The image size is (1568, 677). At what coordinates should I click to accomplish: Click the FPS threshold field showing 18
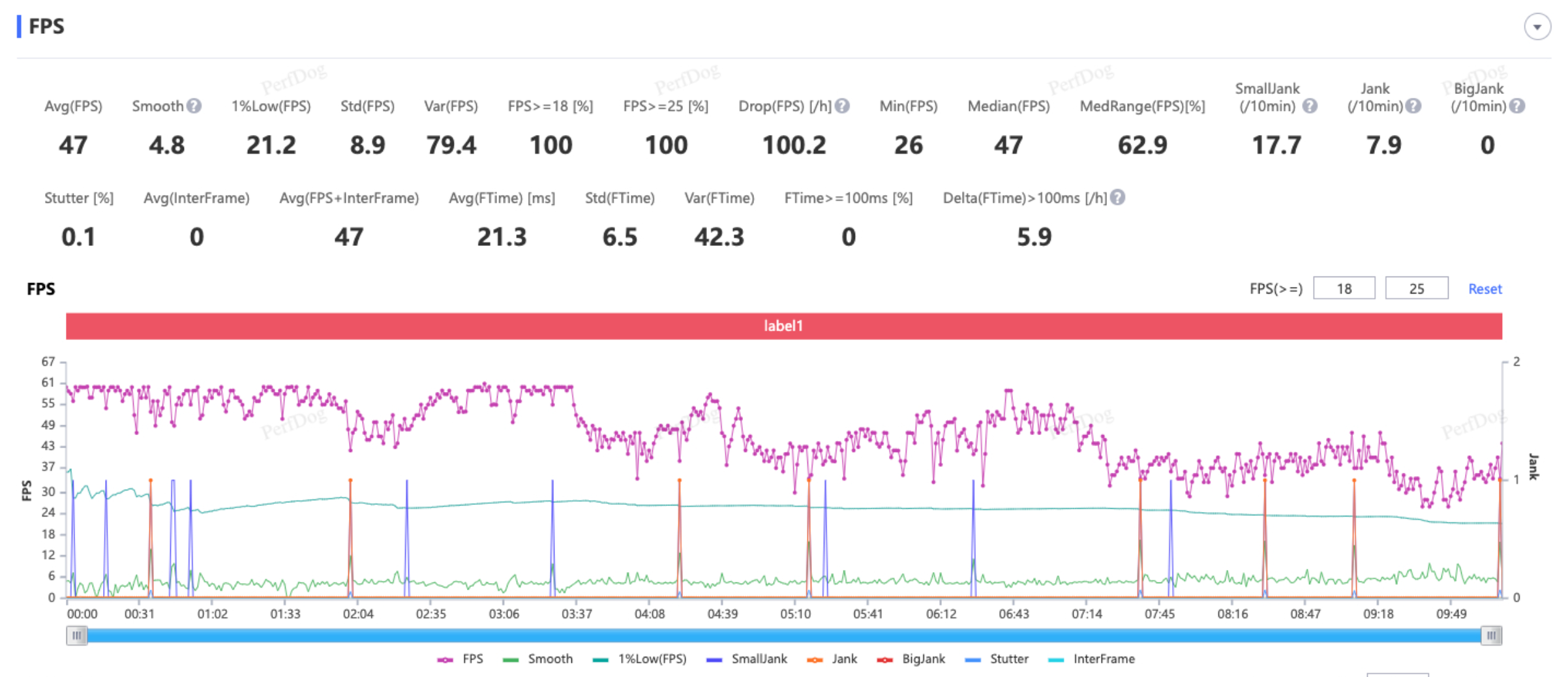coord(1344,288)
